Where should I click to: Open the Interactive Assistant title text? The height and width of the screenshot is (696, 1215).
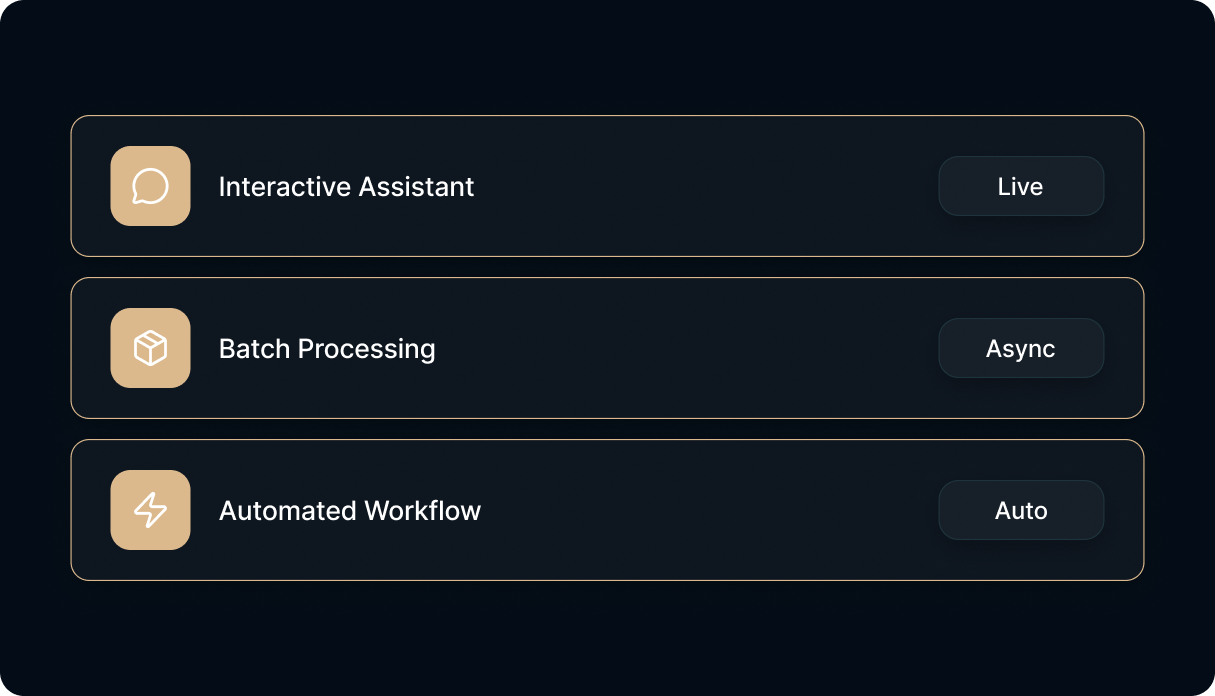346,187
